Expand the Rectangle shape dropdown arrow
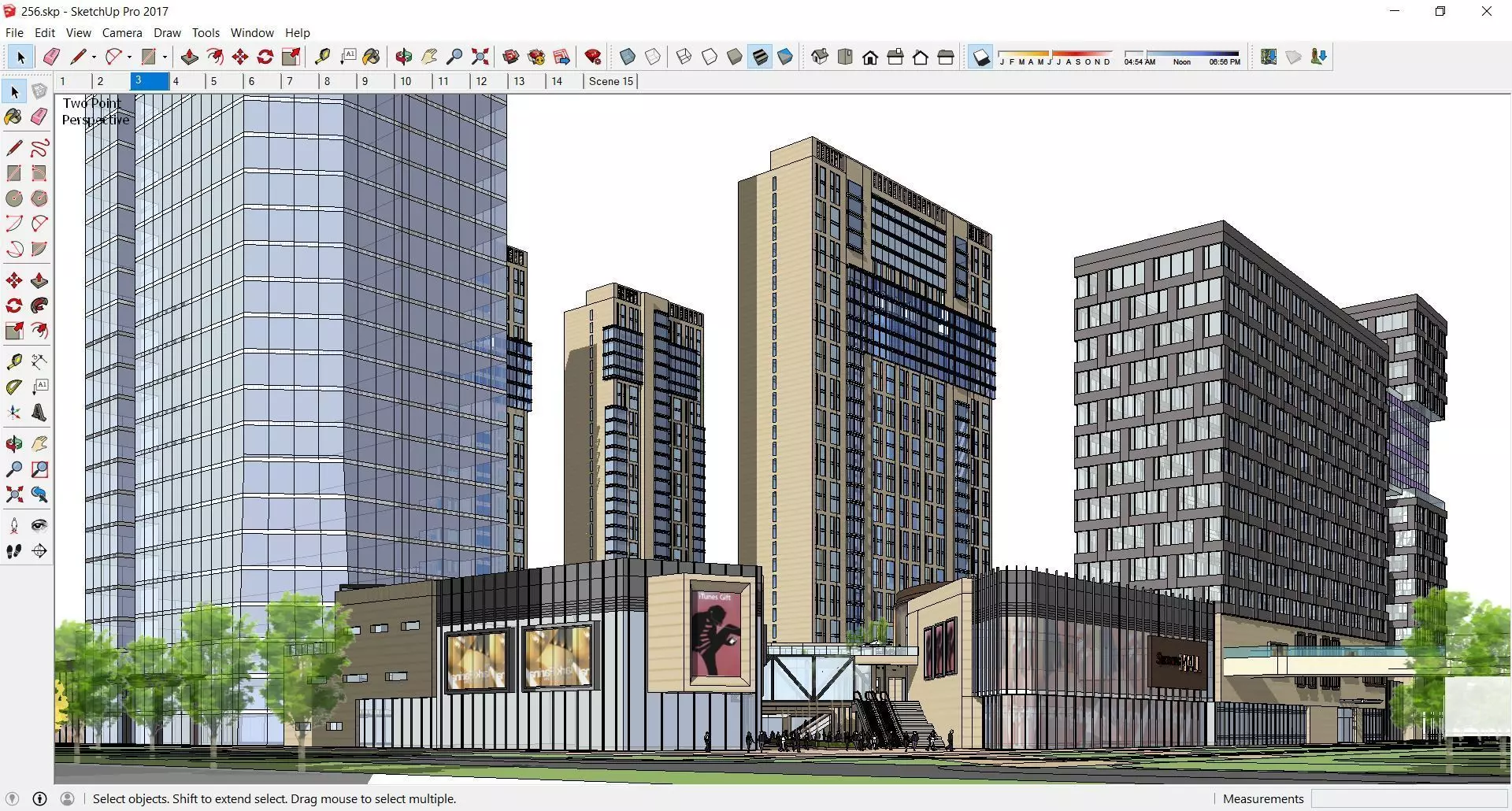The height and width of the screenshot is (811, 1512). coord(165,57)
